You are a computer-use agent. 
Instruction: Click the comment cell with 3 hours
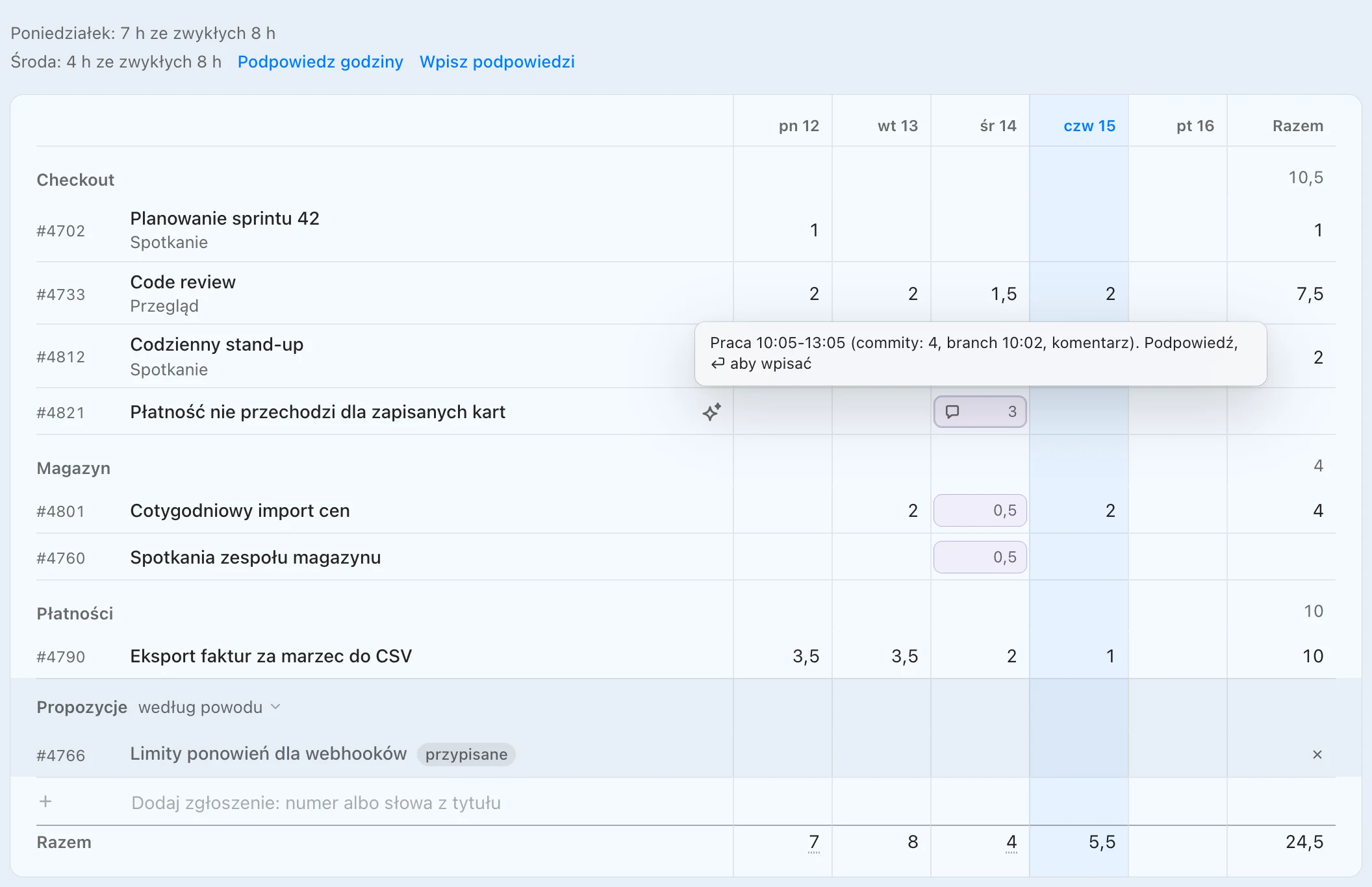click(980, 412)
